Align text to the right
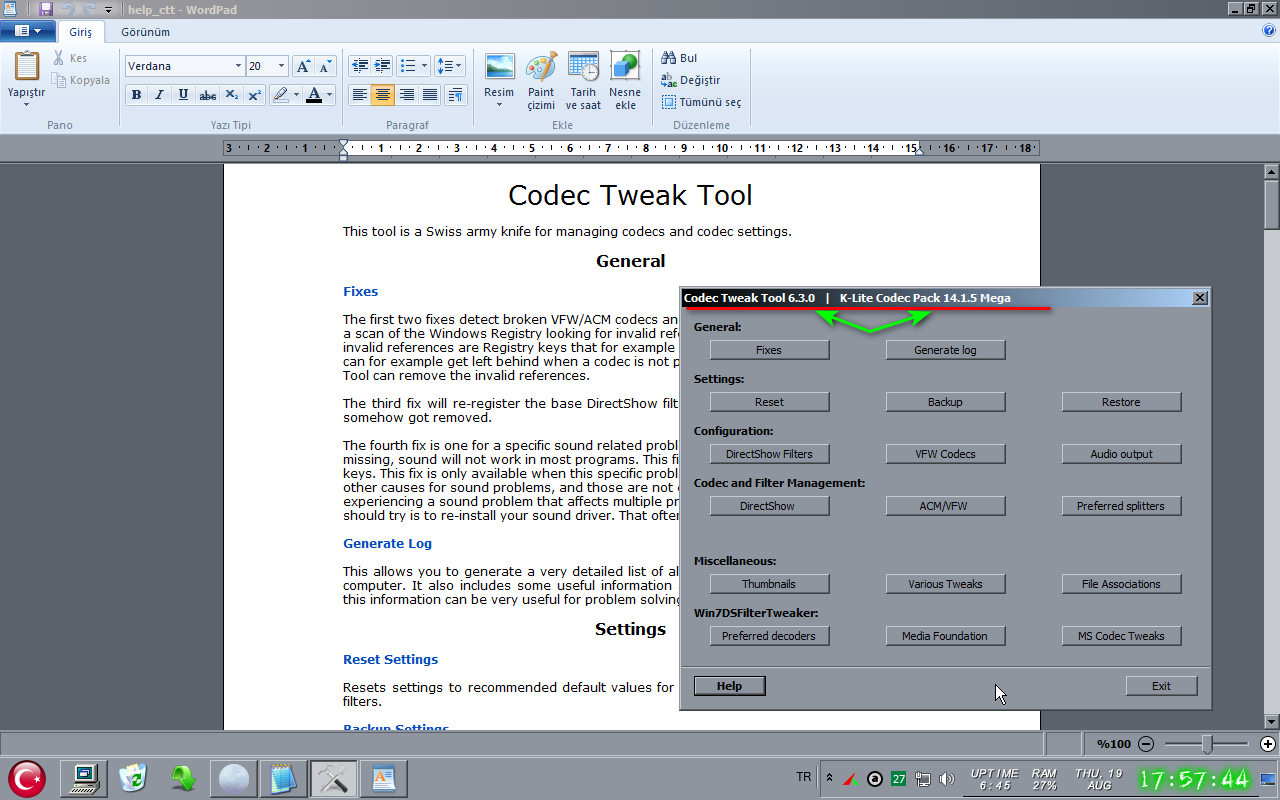 click(x=406, y=95)
